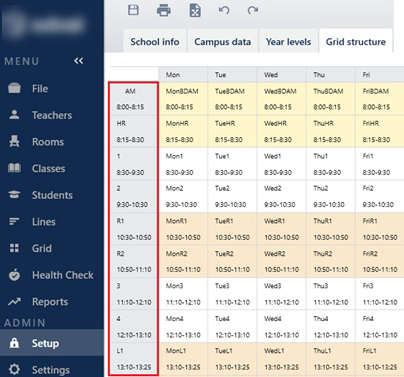Click the save disk icon in toolbar
The height and width of the screenshot is (377, 404).
point(134,10)
